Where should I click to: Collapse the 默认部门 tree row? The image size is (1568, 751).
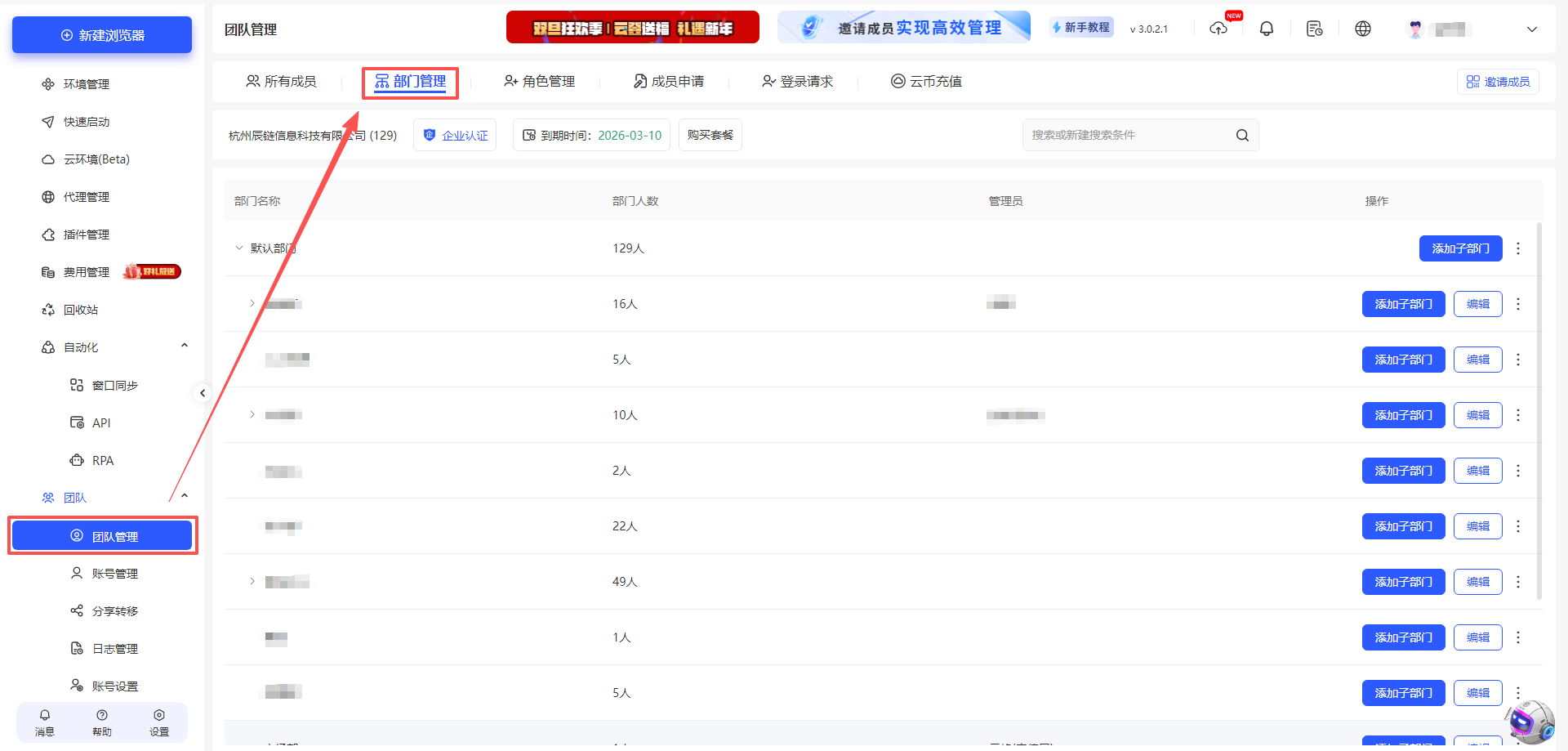(239, 248)
